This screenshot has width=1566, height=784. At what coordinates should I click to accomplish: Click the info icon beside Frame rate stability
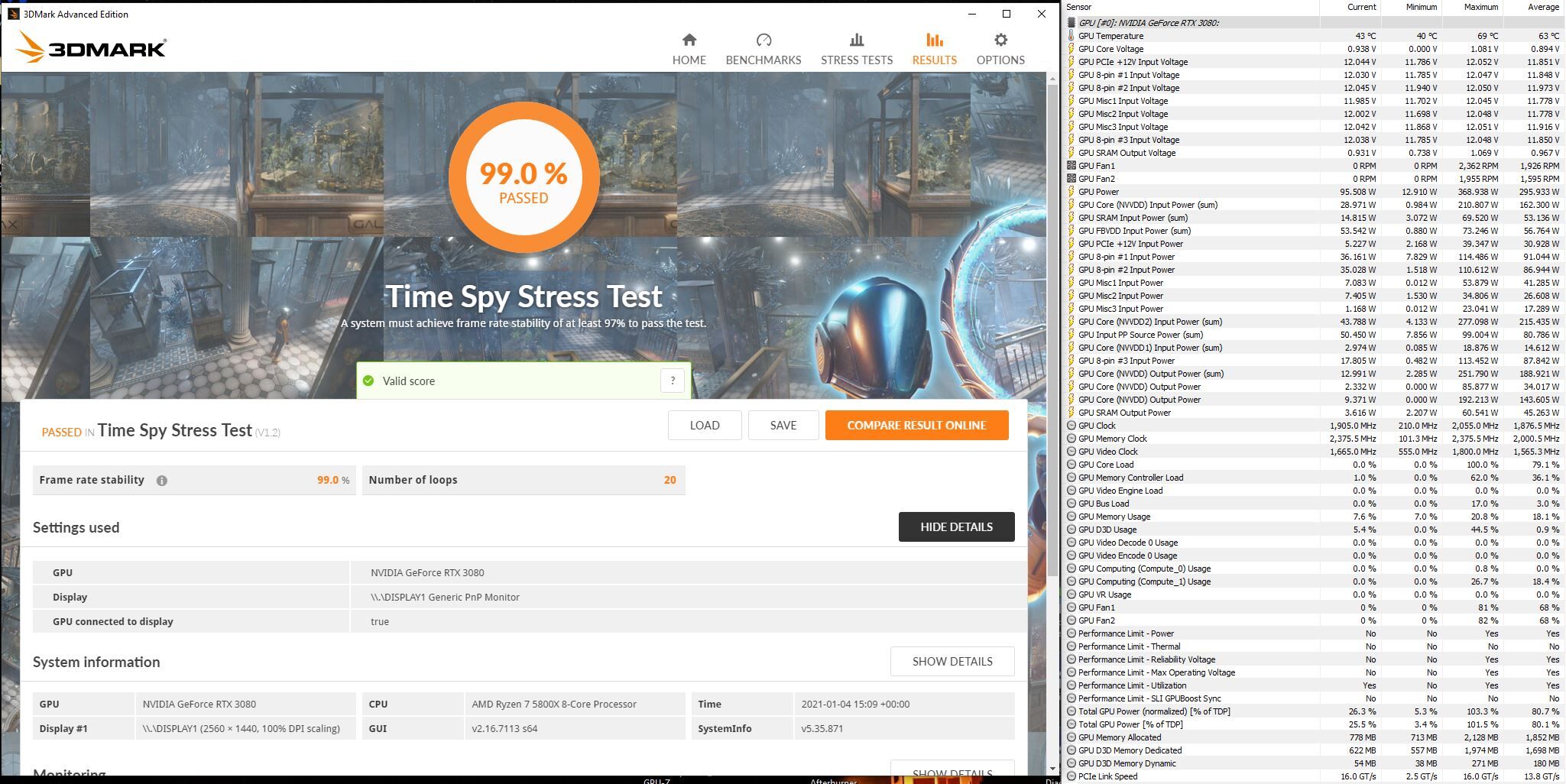click(162, 481)
